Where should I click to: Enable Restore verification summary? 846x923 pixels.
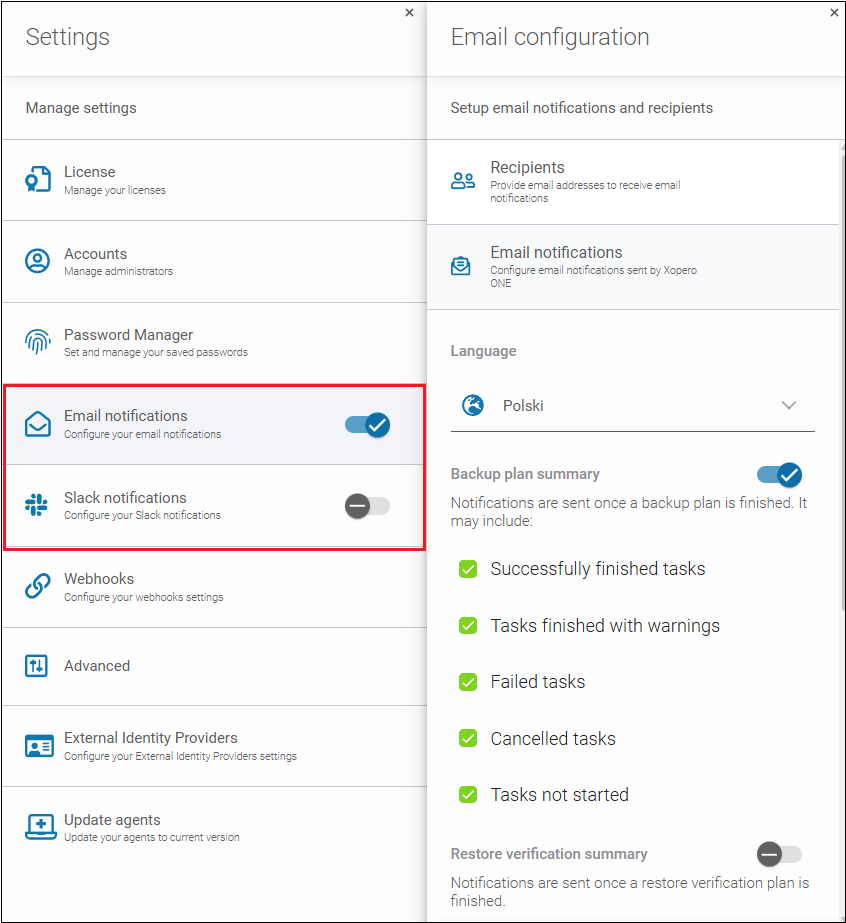[x=779, y=854]
